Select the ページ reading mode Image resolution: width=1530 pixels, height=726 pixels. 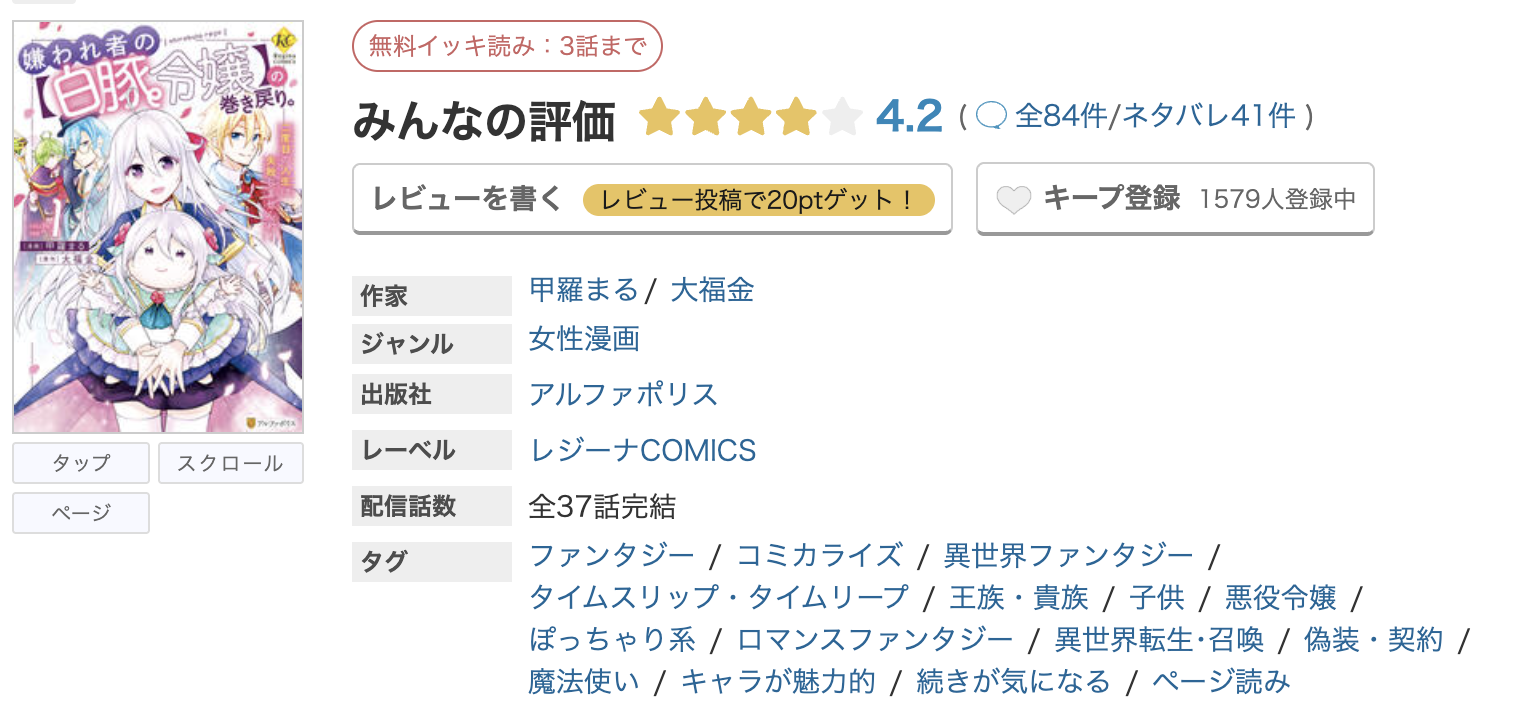[80, 512]
